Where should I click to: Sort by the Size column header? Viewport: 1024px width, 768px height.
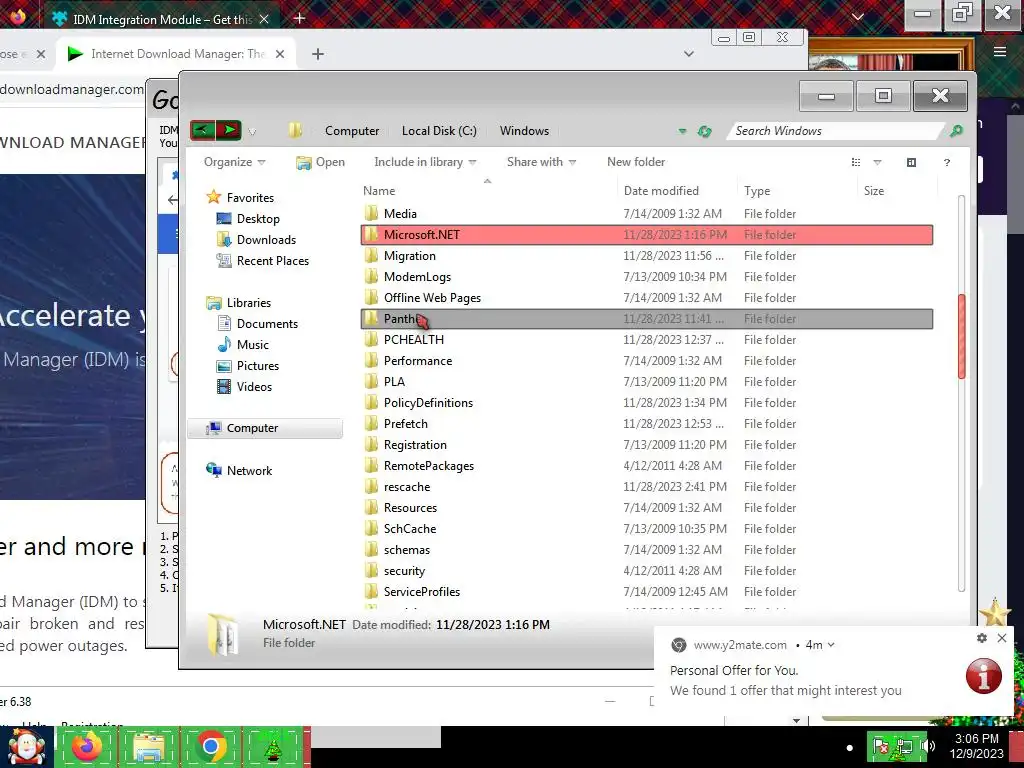(874, 191)
